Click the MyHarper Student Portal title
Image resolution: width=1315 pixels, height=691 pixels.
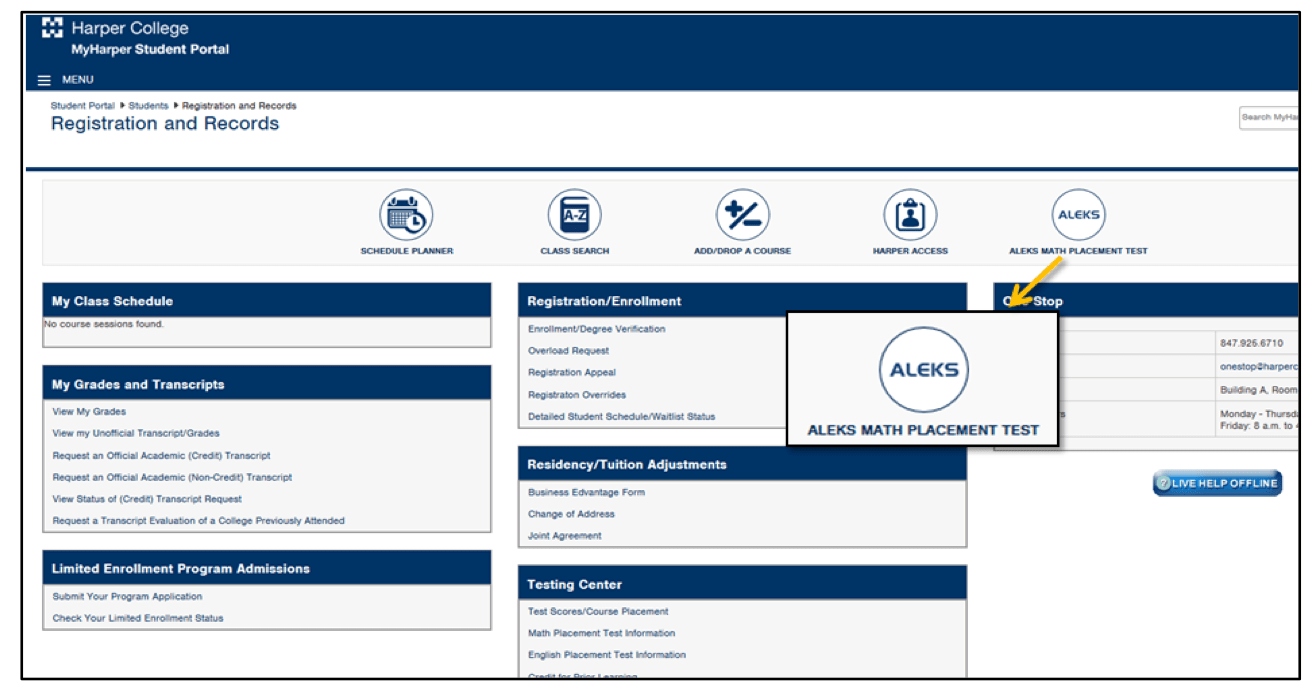click(150, 50)
